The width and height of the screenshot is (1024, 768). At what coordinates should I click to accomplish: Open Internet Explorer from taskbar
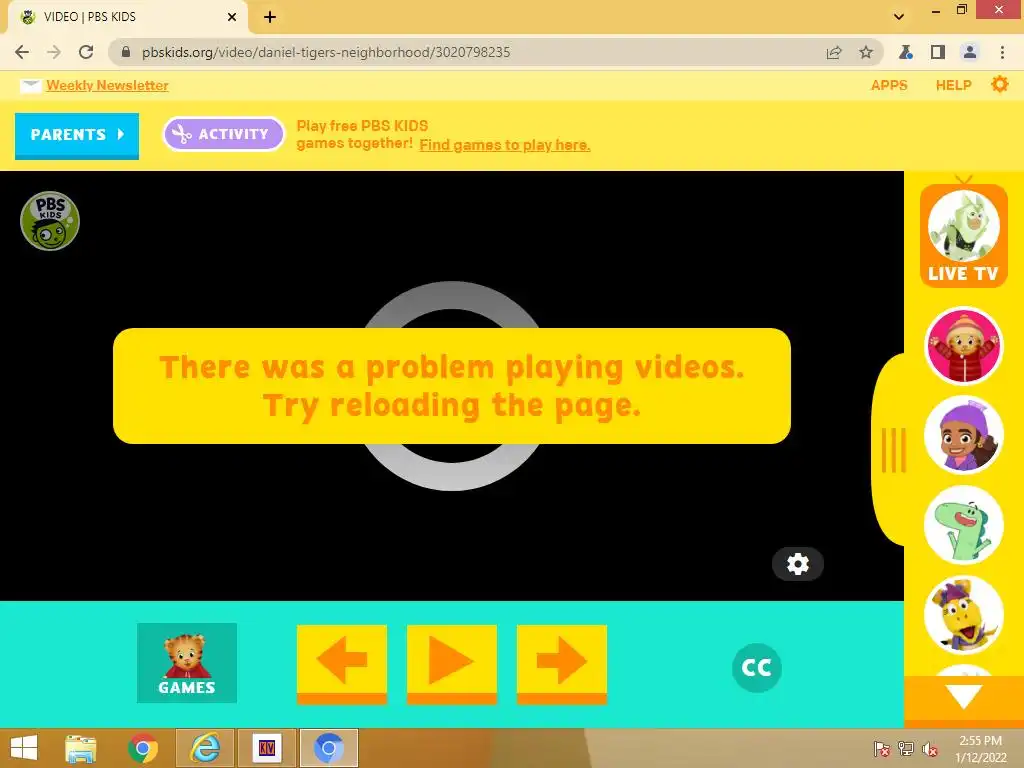tap(204, 748)
